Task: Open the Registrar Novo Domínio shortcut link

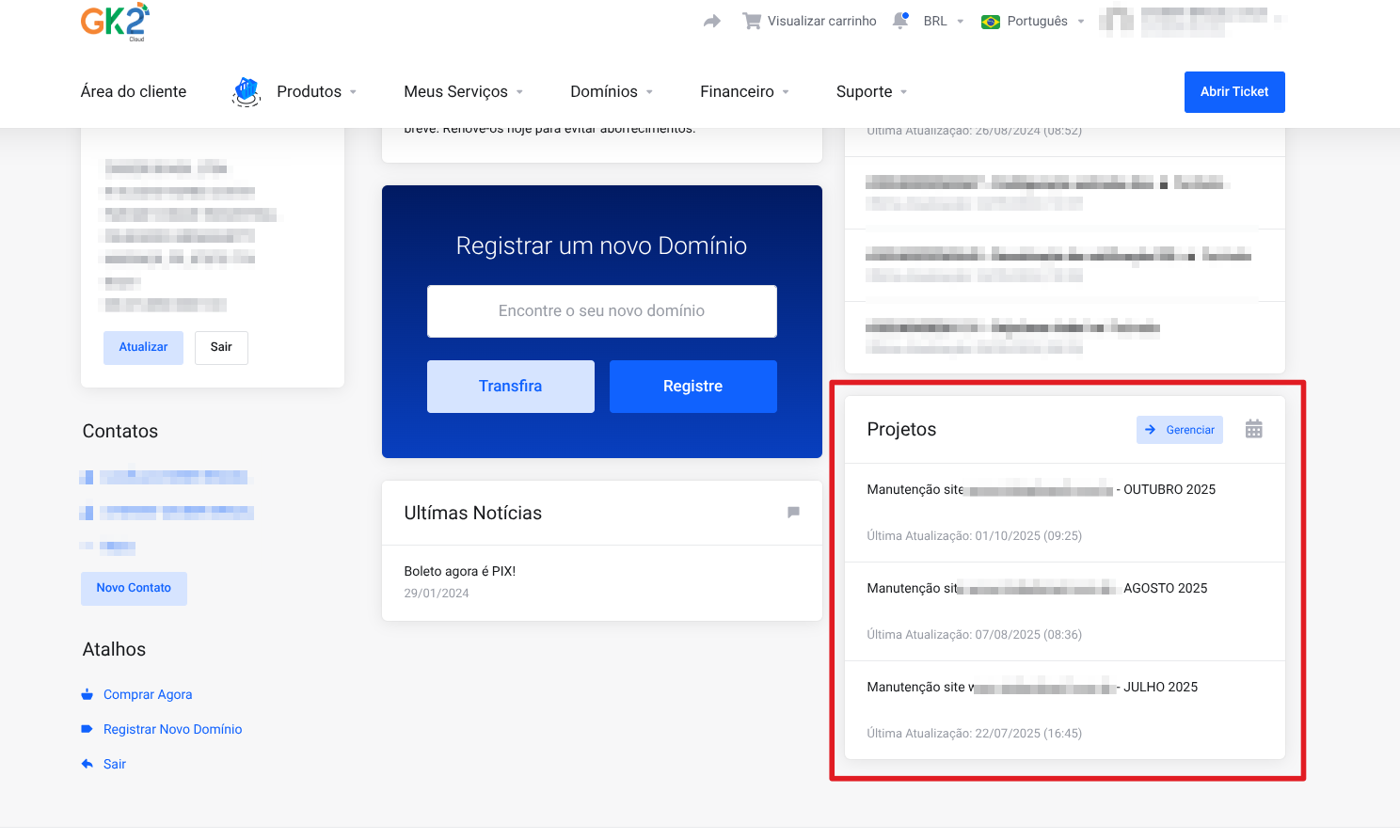Action: click(172, 730)
